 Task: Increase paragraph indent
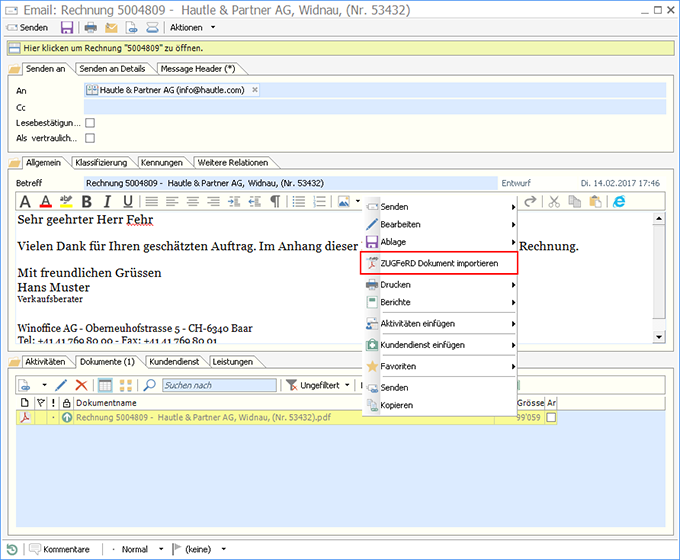pyautogui.click(x=234, y=202)
